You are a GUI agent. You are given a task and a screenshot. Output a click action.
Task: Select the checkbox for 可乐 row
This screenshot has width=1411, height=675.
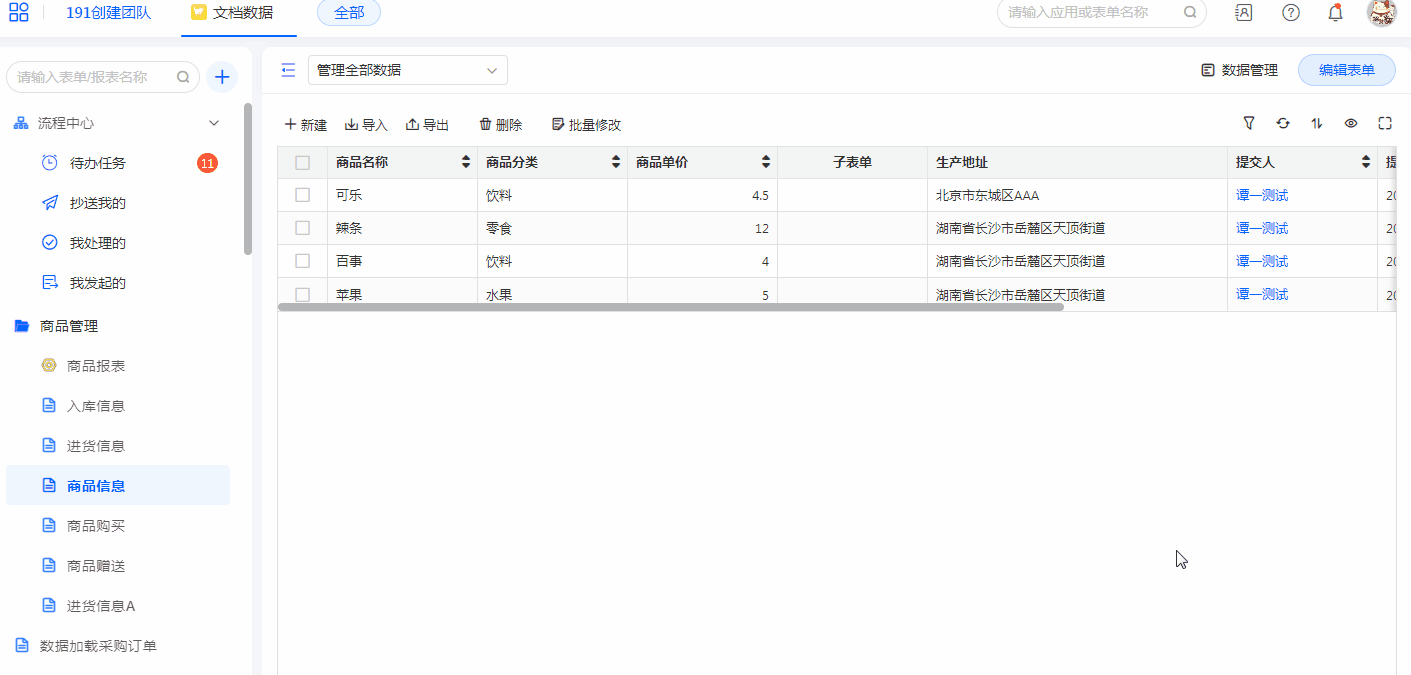pyautogui.click(x=303, y=195)
